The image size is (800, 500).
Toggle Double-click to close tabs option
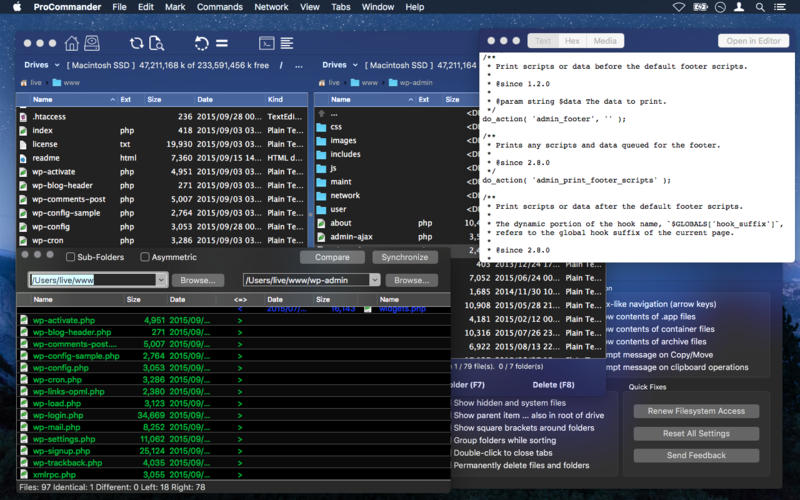(503, 453)
